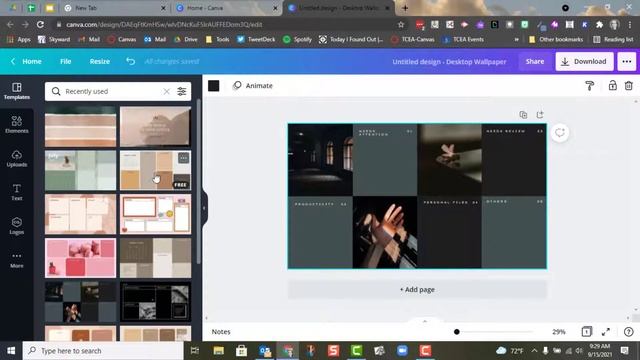Screen dimensions: 640x360
Task: Expand the page strip chevron above Notes
Action: (424, 321)
